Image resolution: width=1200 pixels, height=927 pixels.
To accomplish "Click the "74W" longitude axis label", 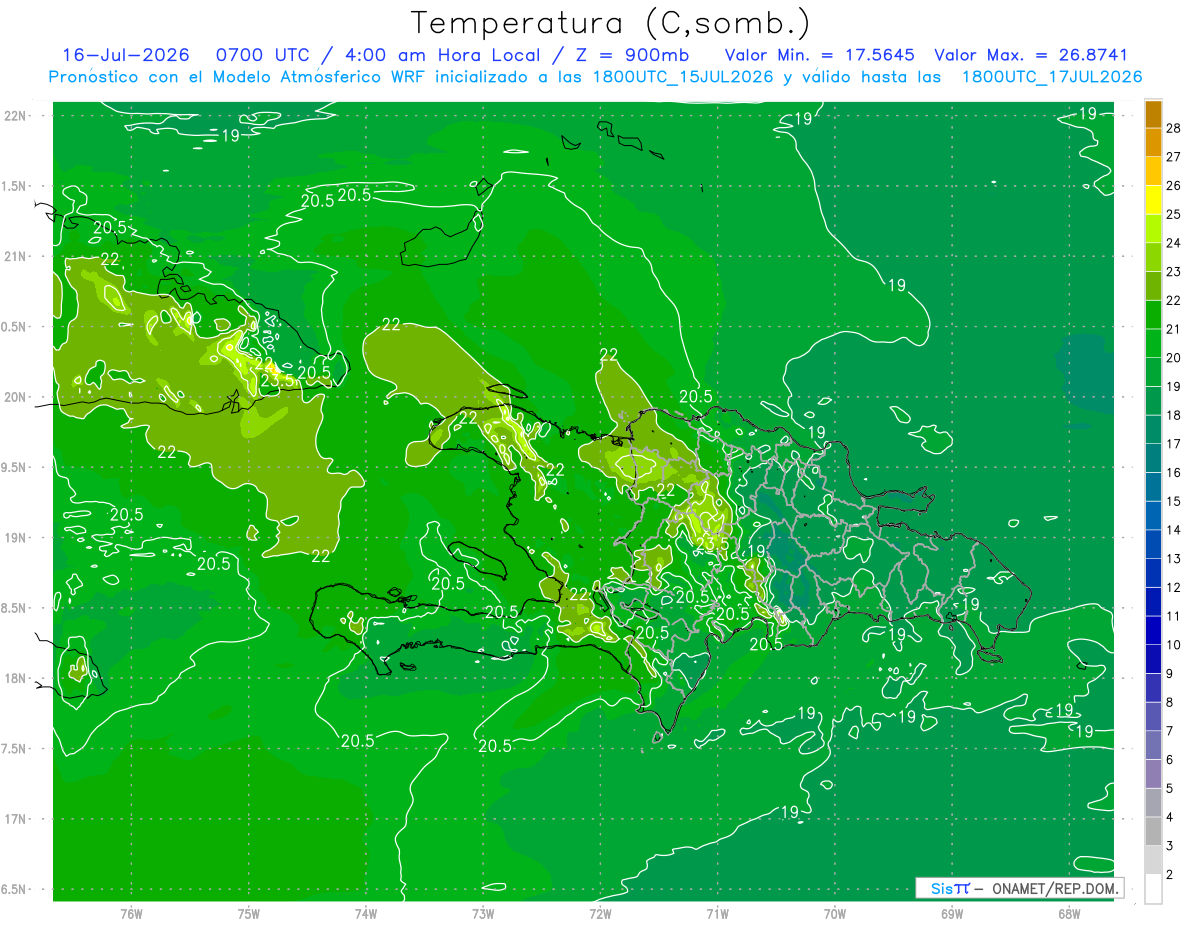I will pyautogui.click(x=366, y=913).
